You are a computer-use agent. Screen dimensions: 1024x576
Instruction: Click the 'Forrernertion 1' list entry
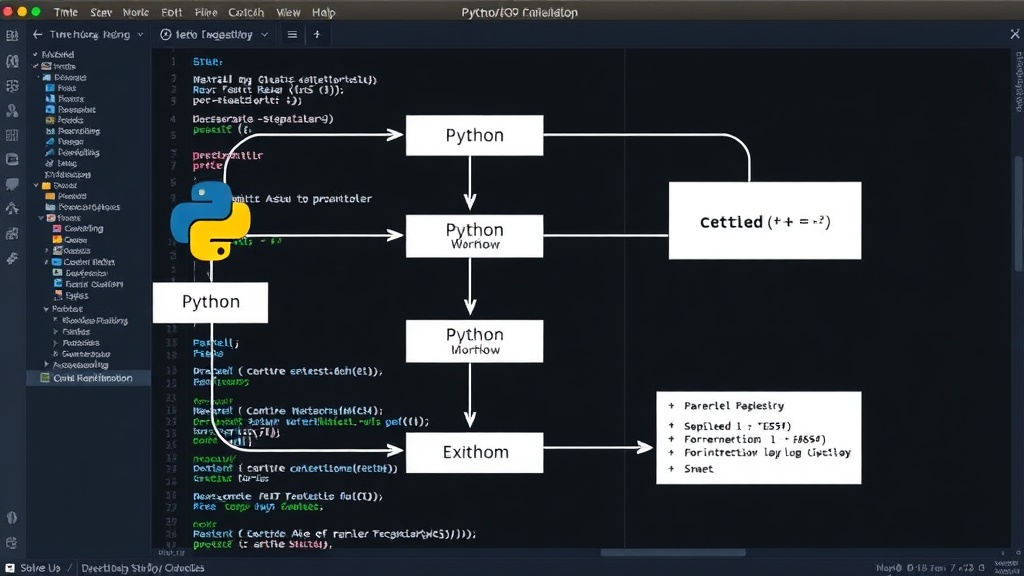(754, 440)
